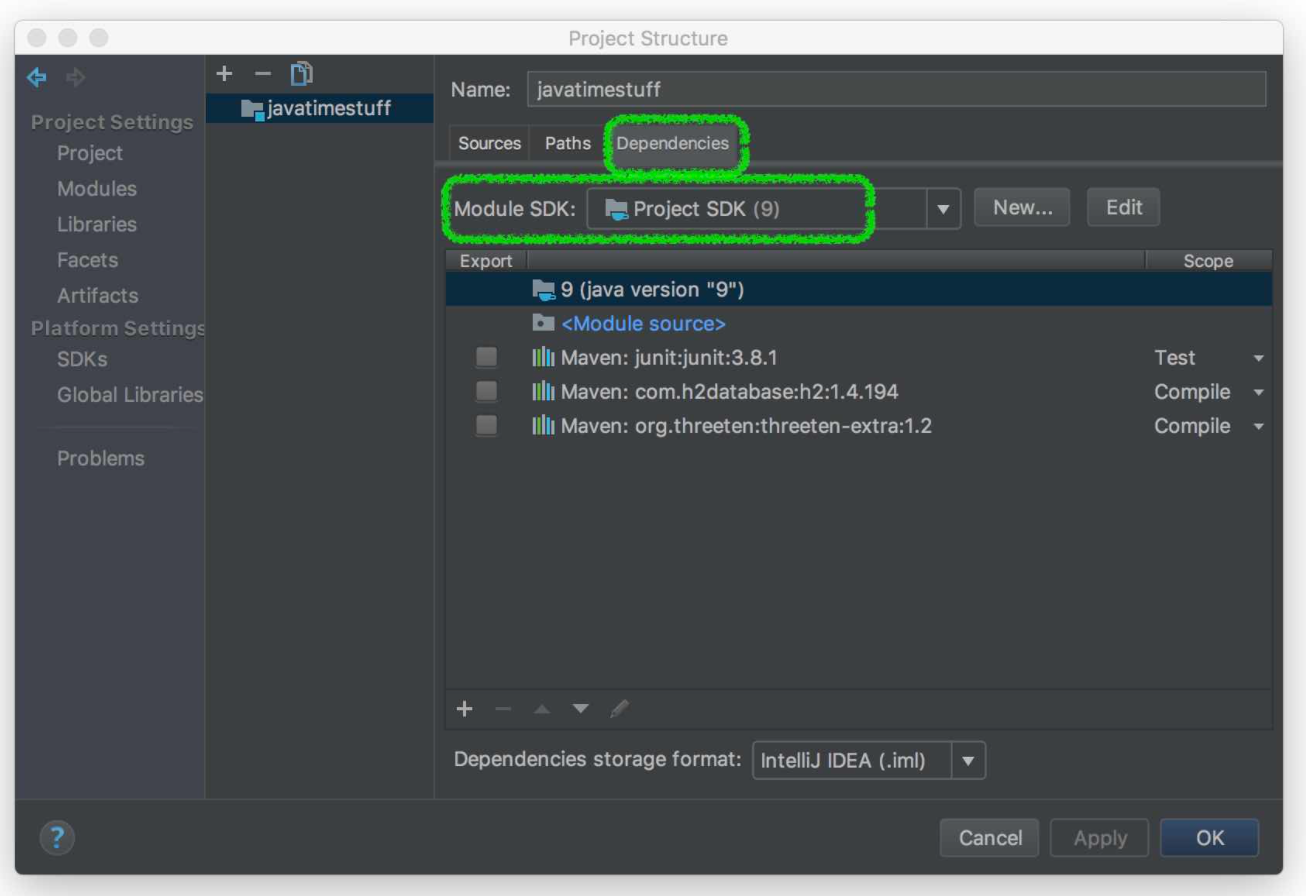Open Facets settings section
Image resolution: width=1306 pixels, height=896 pixels.
coord(87,260)
